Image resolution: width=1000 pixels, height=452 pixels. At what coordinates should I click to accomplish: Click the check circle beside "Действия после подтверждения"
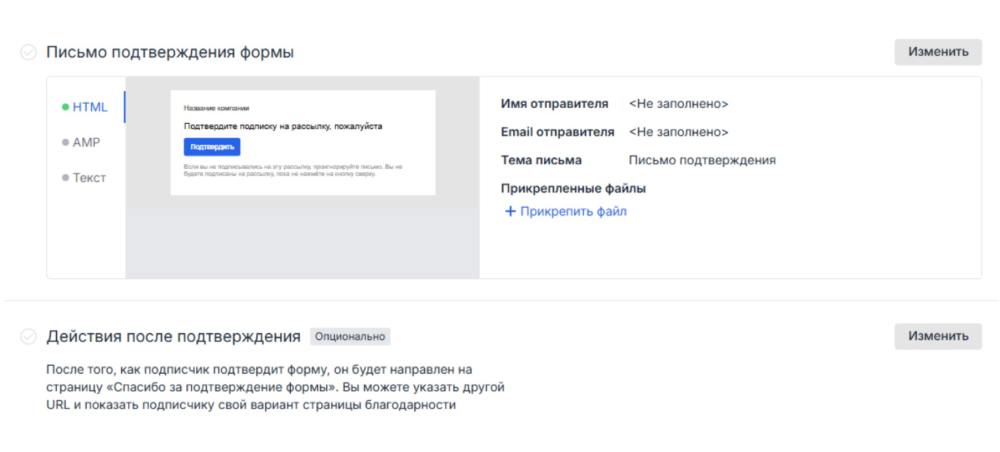(x=28, y=336)
